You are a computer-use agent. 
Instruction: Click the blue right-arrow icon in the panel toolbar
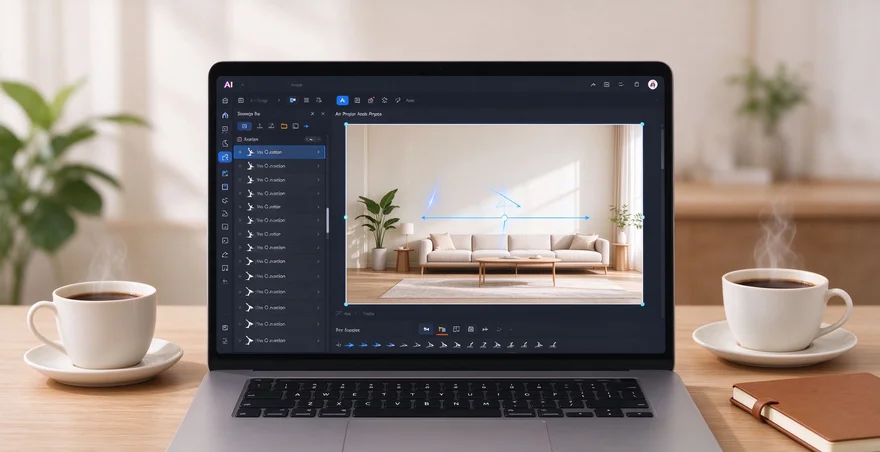coord(306,126)
